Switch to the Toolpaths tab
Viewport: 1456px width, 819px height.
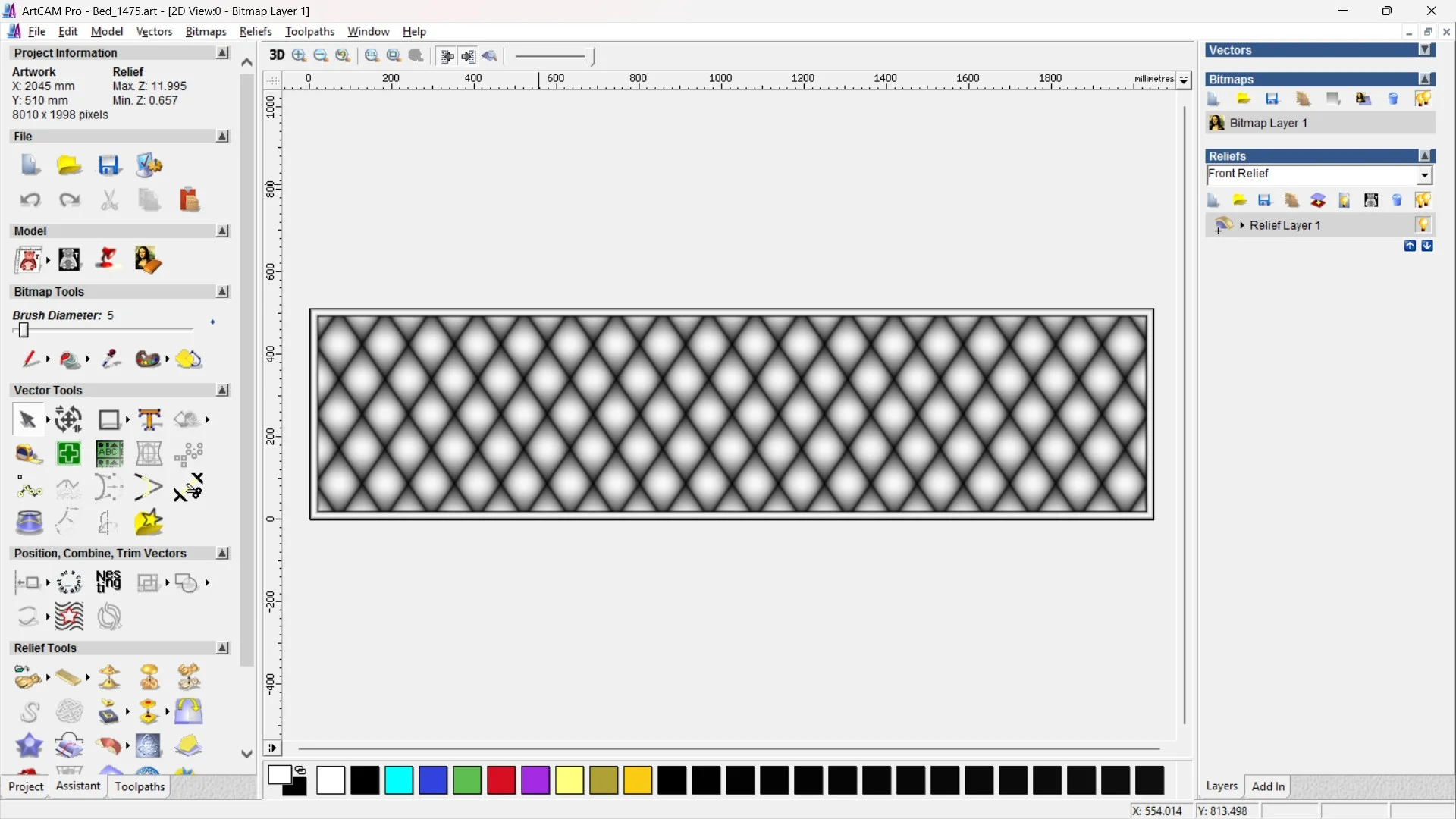pos(140,786)
